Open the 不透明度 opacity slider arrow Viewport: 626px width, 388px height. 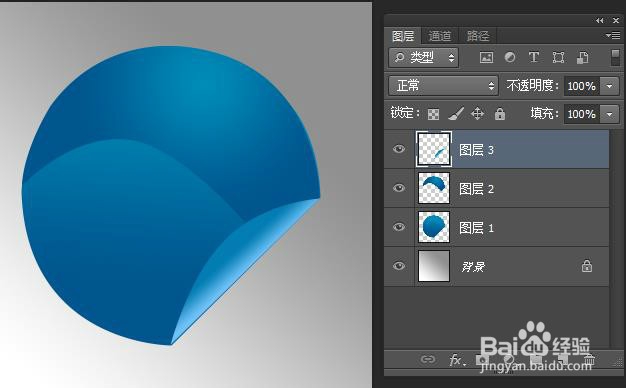click(609, 86)
